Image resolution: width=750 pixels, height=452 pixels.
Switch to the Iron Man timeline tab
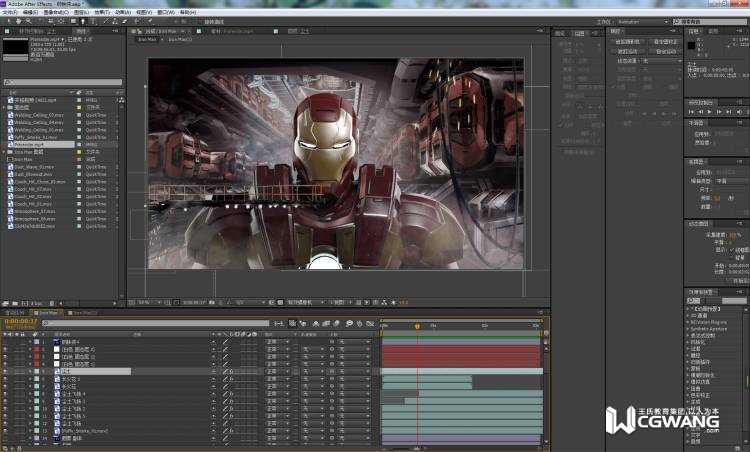click(46, 313)
